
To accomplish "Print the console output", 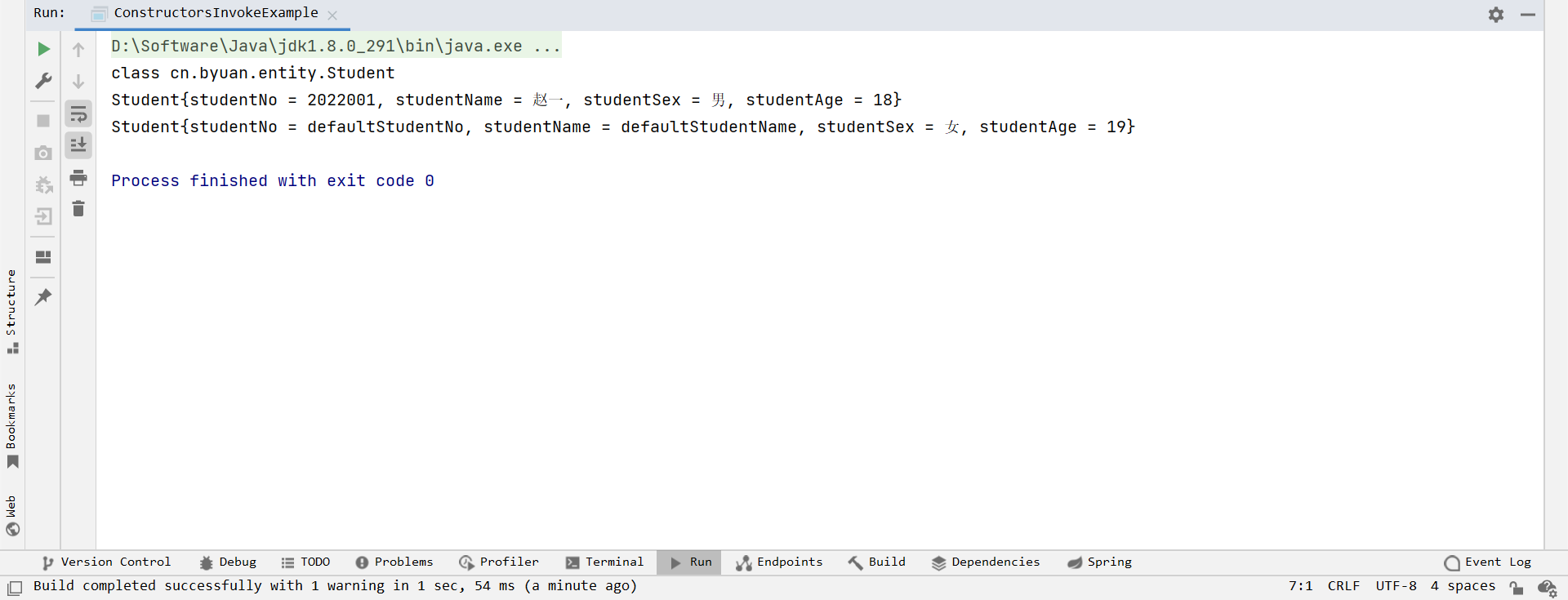I will click(x=78, y=177).
